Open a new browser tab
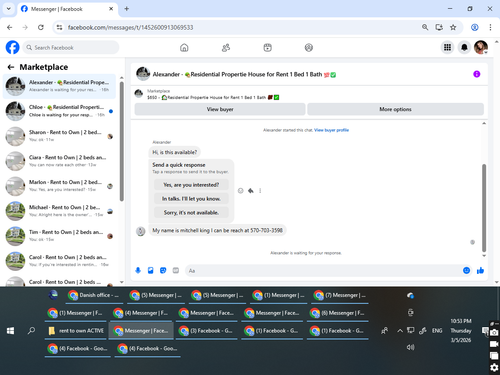 click(127, 9)
